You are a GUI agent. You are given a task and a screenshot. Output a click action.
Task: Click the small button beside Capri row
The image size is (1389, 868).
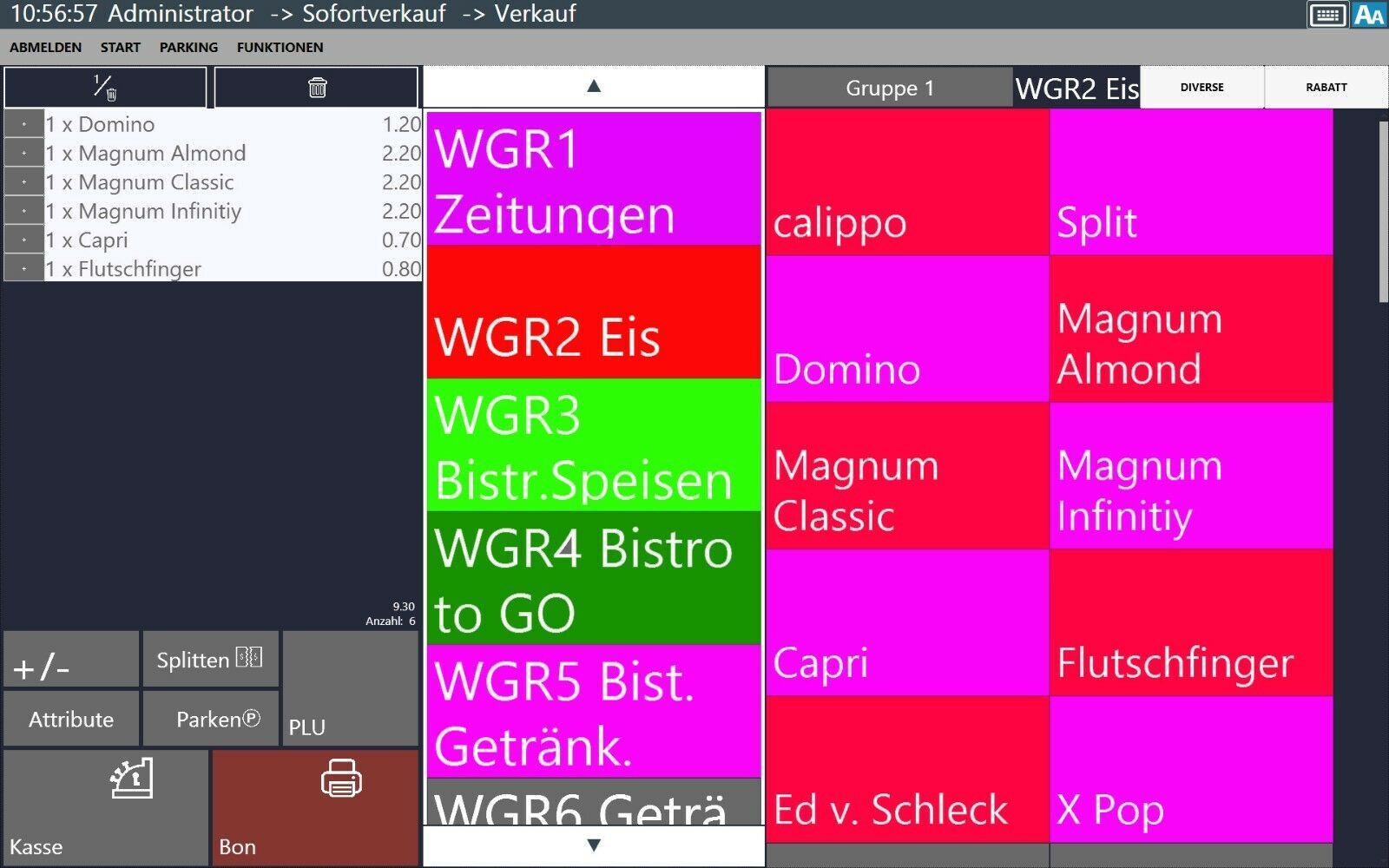(x=23, y=240)
